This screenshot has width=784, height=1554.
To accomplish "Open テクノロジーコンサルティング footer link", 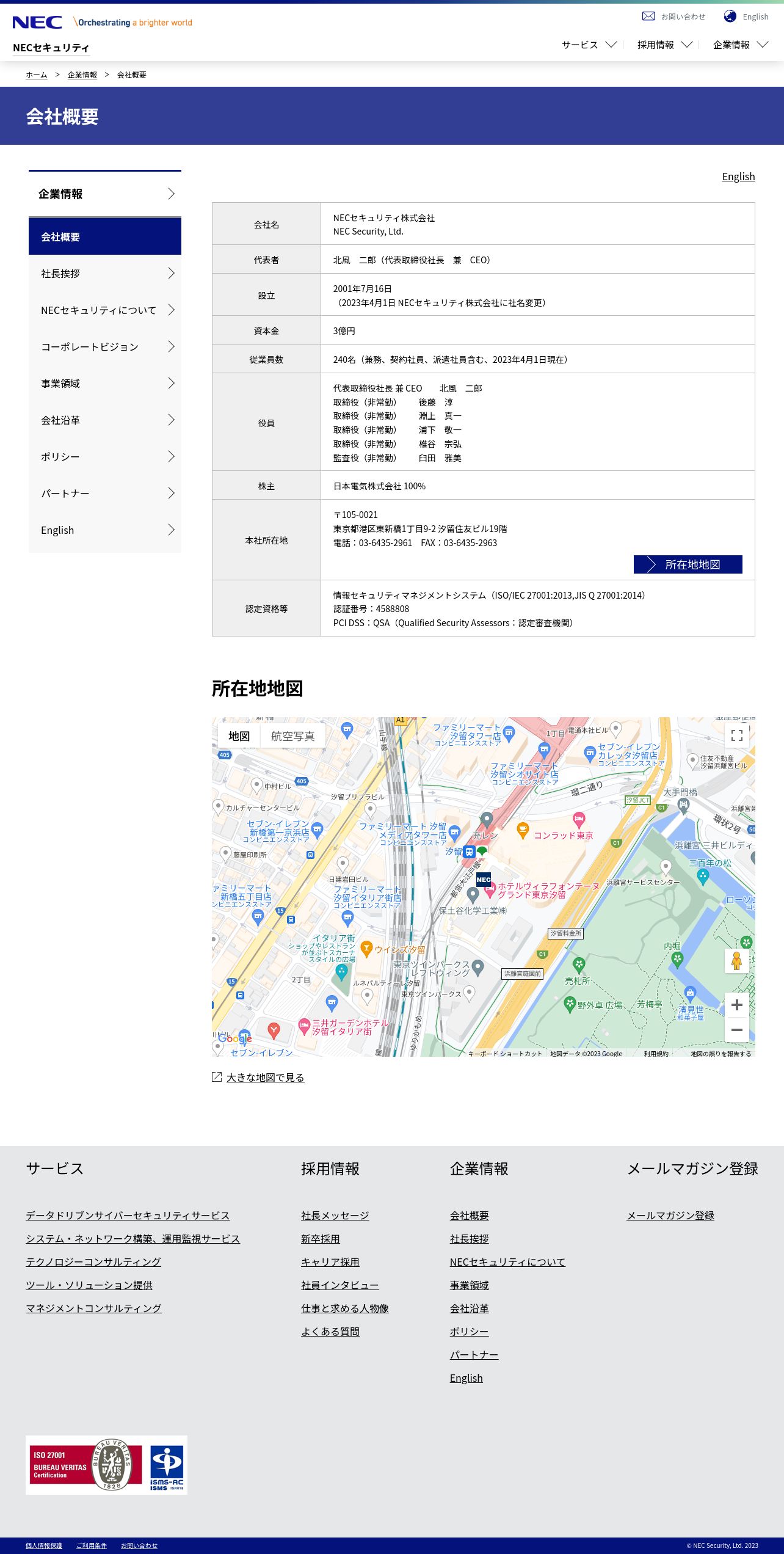I will click(x=93, y=1262).
